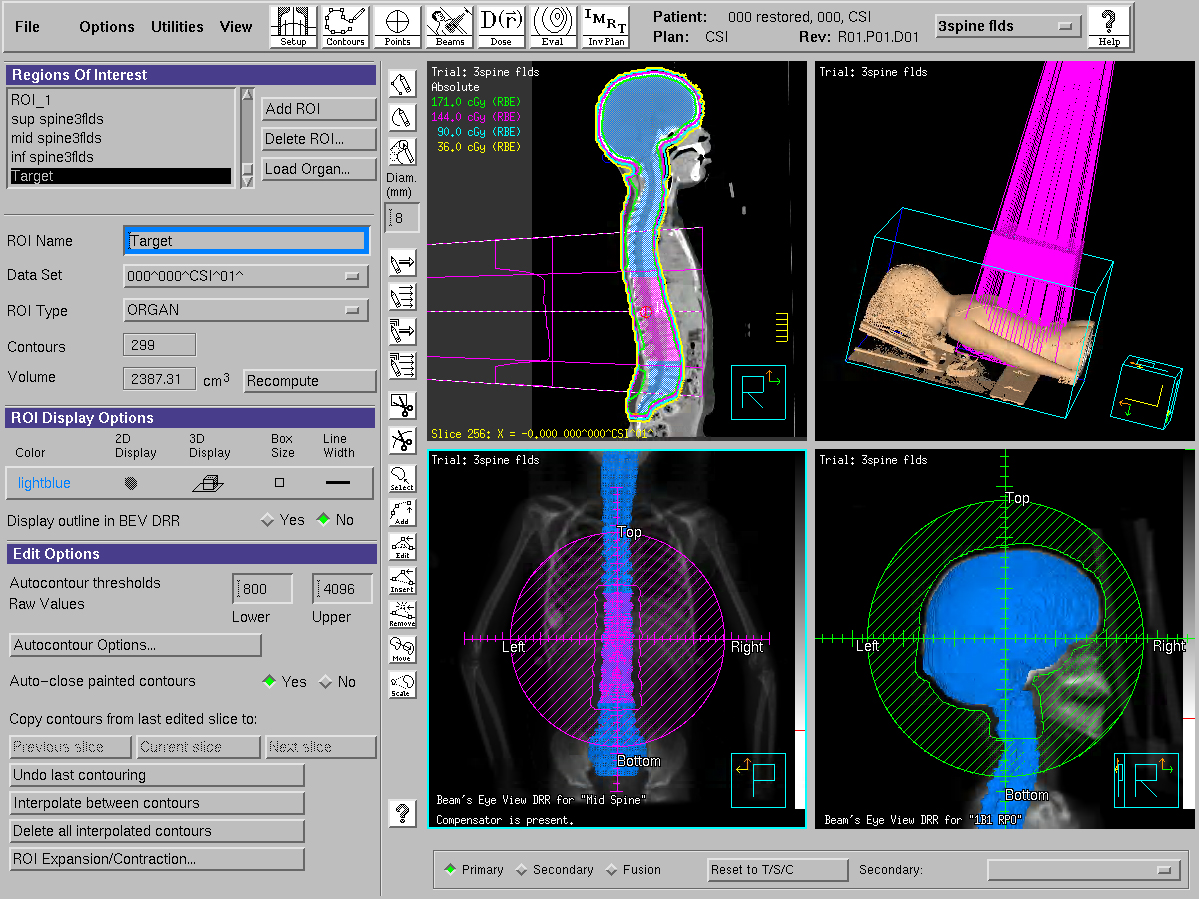Image resolution: width=1199 pixels, height=899 pixels.
Task: Select the point-by-point pencil contour tool
Action: (x=402, y=84)
